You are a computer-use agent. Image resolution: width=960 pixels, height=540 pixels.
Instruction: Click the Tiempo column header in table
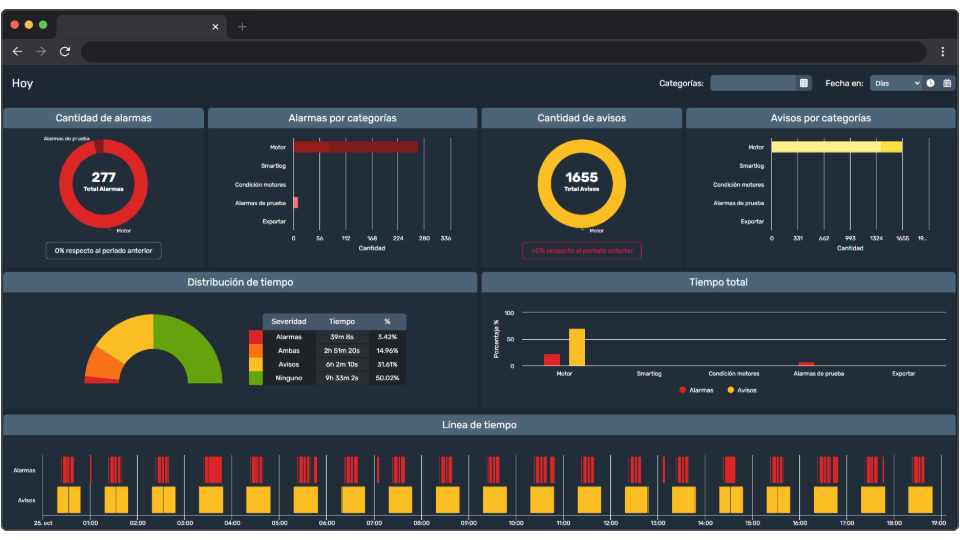pos(342,322)
